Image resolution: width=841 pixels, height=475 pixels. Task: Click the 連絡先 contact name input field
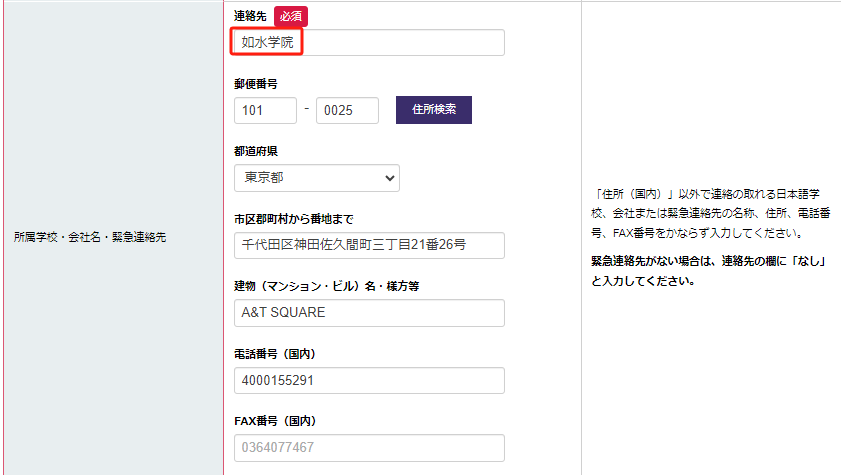coord(369,42)
